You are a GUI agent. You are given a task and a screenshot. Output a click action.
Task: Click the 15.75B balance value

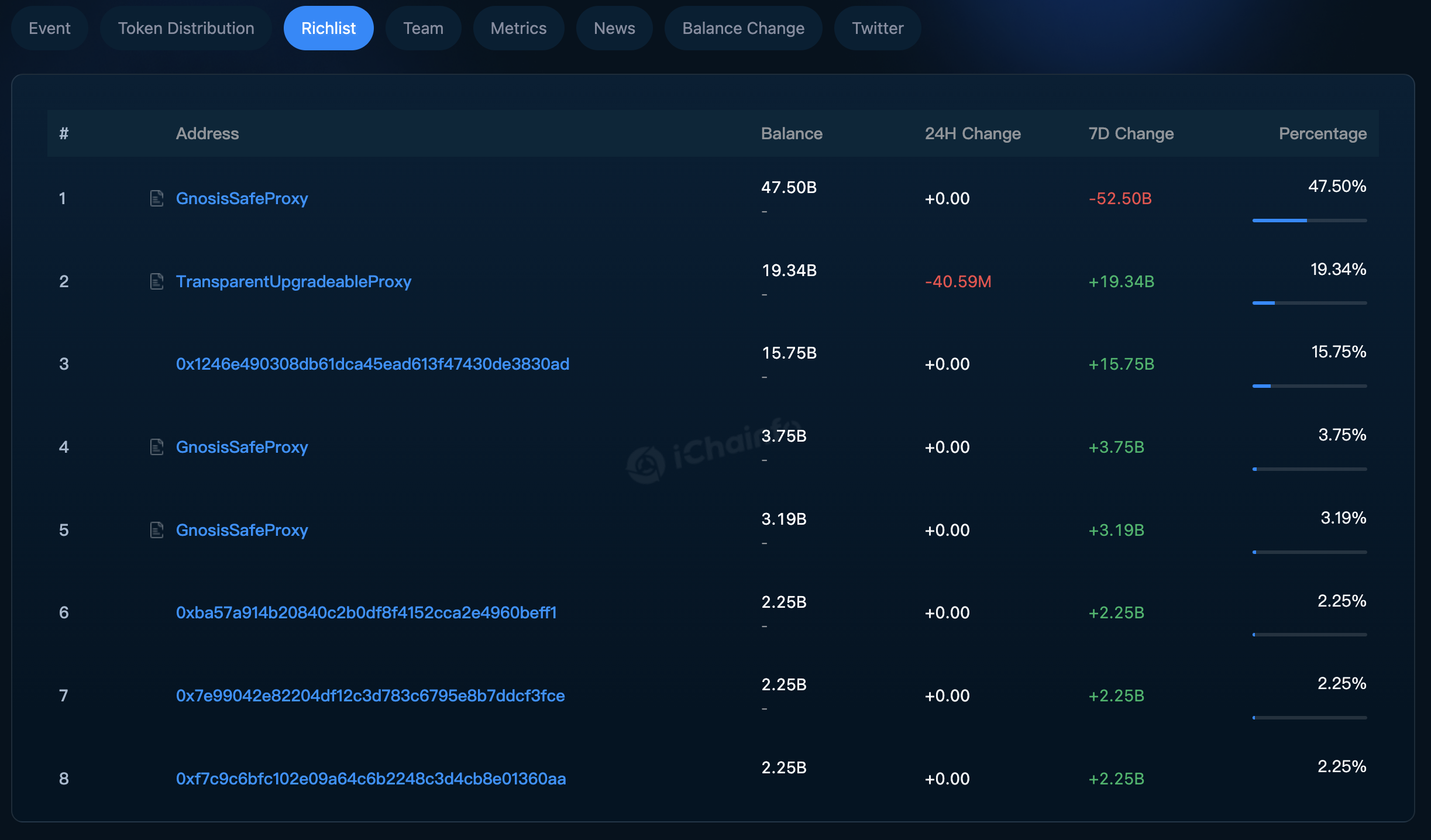[789, 353]
